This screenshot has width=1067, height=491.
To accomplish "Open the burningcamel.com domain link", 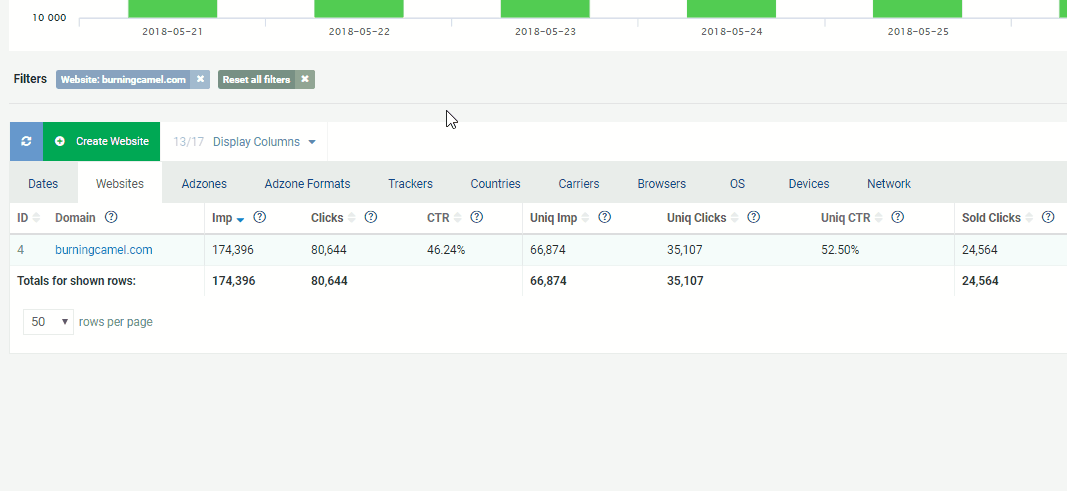I will 103,250.
